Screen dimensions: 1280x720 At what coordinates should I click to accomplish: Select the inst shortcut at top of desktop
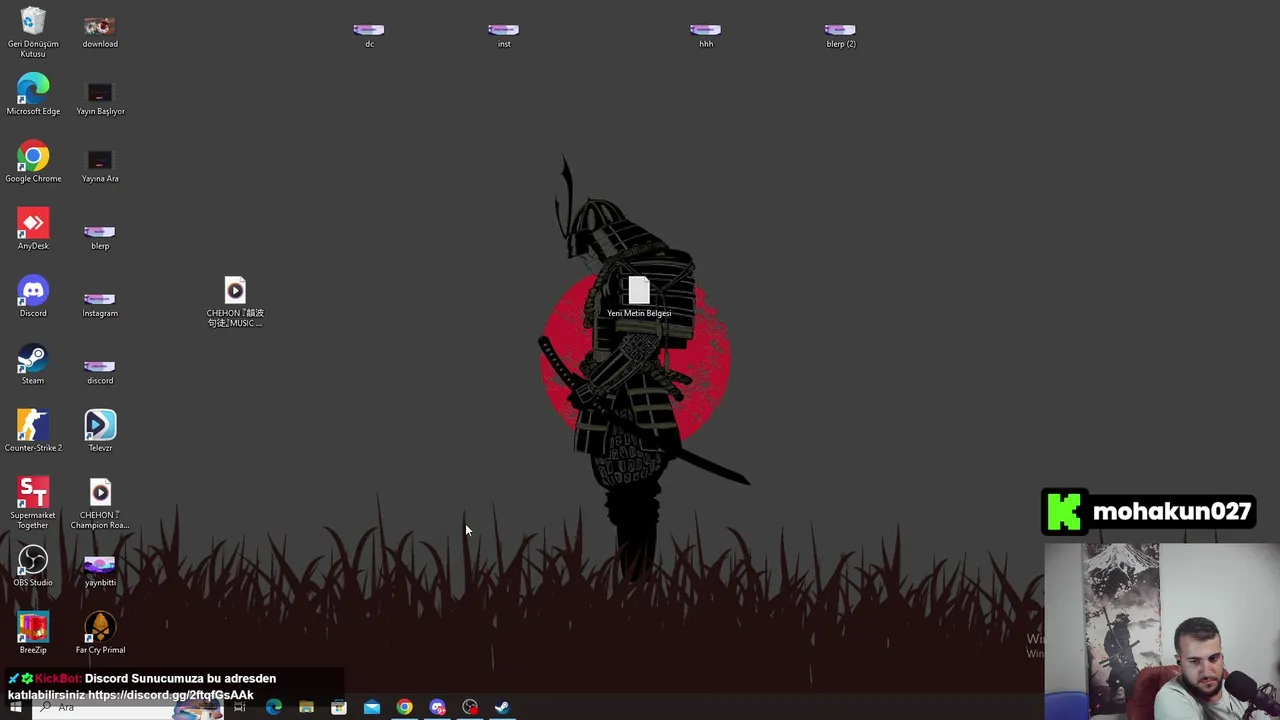pyautogui.click(x=504, y=35)
